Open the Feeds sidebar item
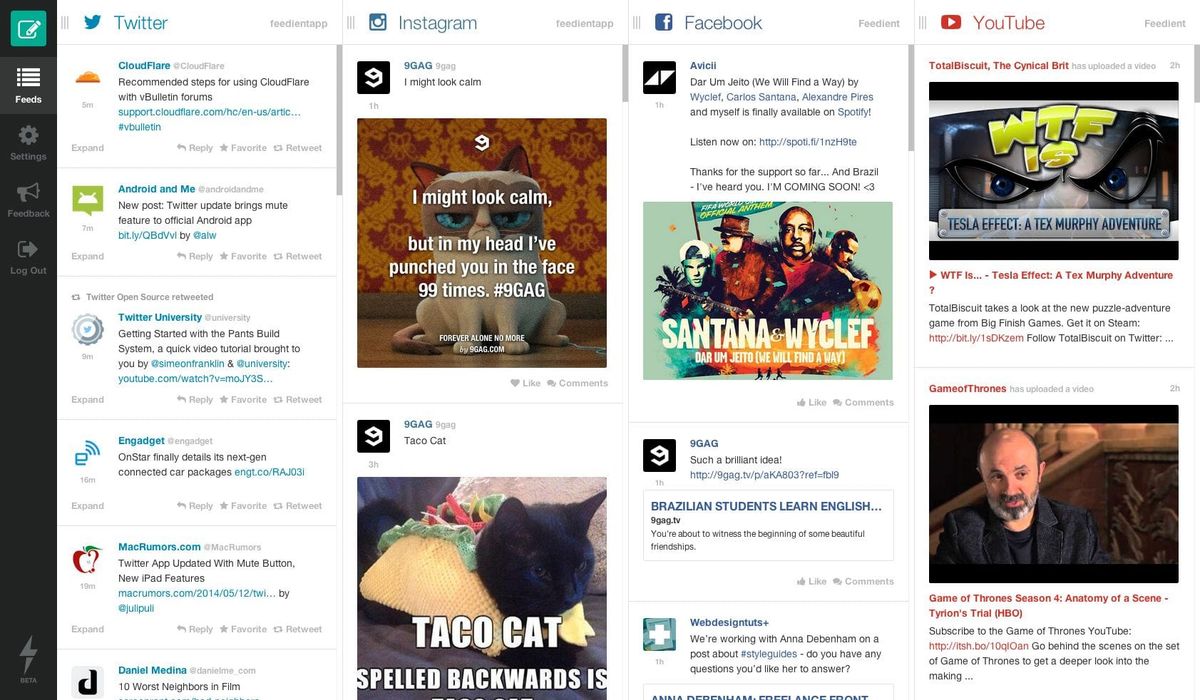Screen dimensions: 1200x700 tap(28, 84)
